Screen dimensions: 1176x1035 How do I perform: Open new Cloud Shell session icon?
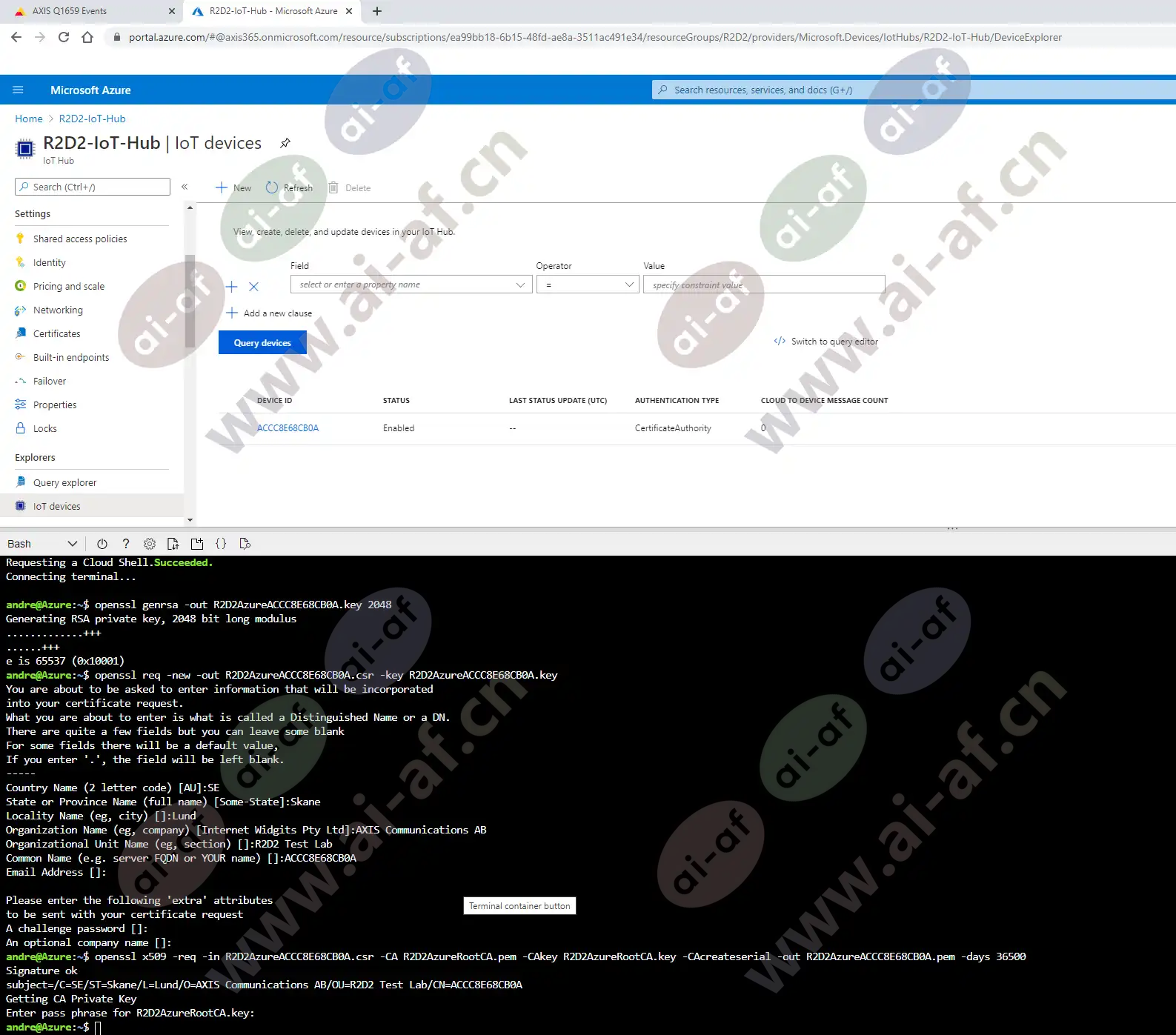click(197, 544)
